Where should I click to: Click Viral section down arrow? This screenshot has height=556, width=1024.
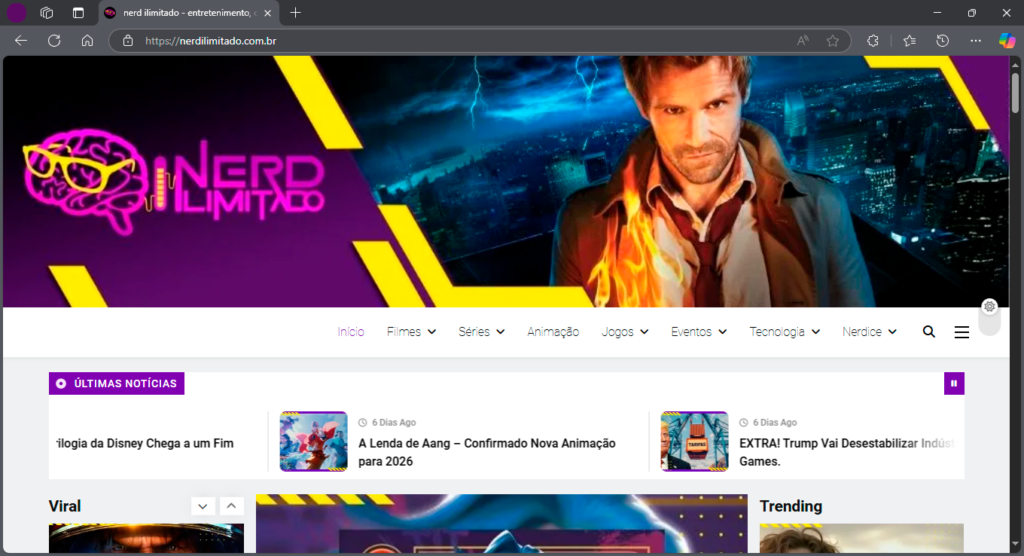pos(202,506)
